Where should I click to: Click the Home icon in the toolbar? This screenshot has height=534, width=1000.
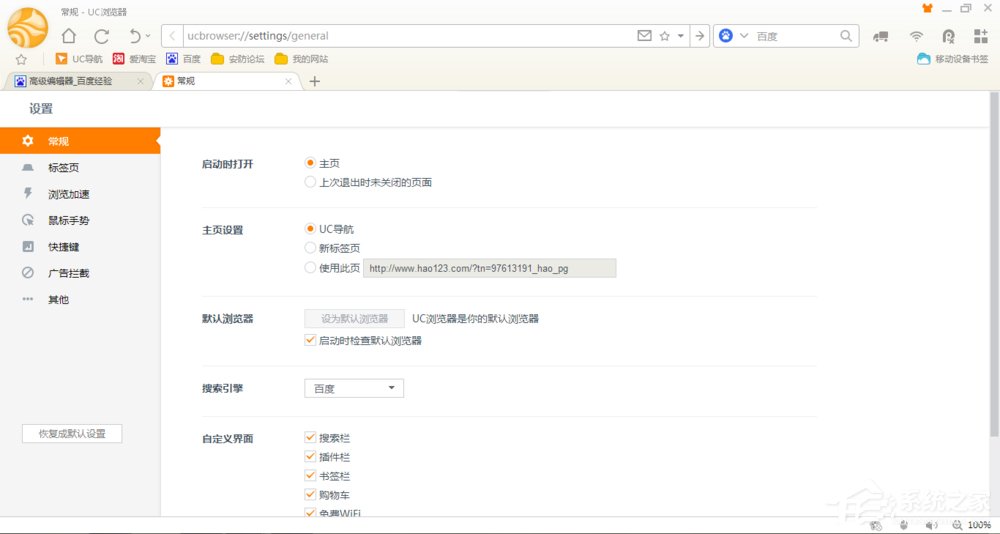[69, 36]
